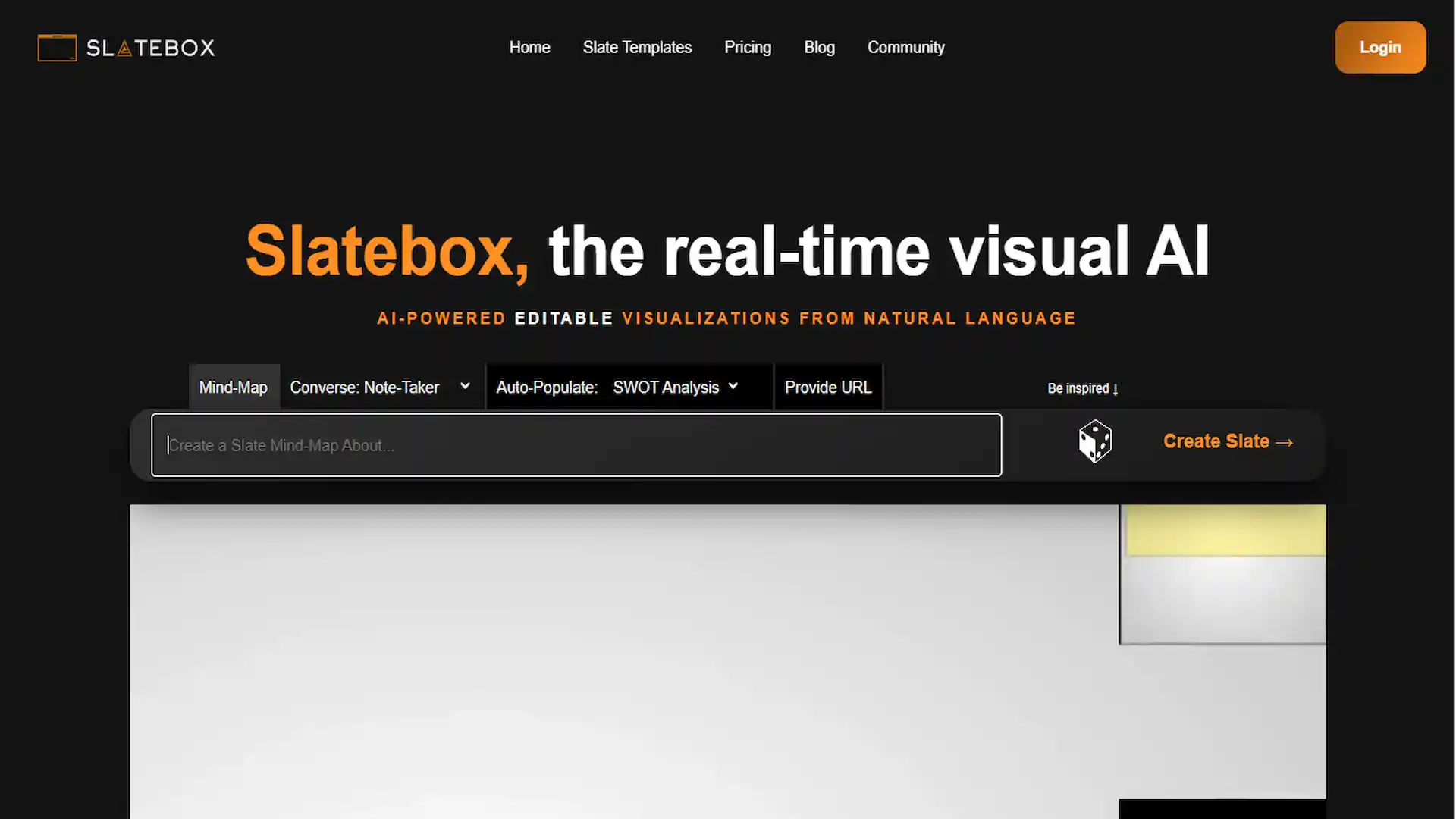
Task: Open the SWOT Analysis Auto-Populate dropdown
Action: [675, 387]
